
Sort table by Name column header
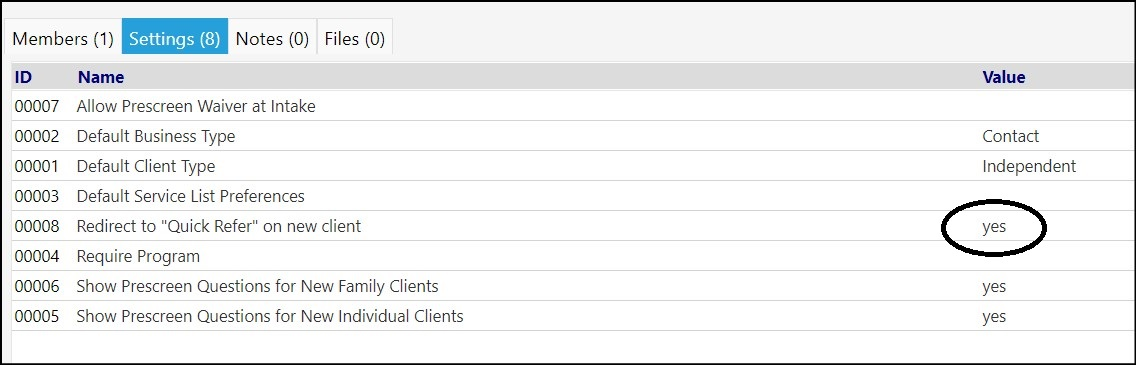tap(101, 77)
